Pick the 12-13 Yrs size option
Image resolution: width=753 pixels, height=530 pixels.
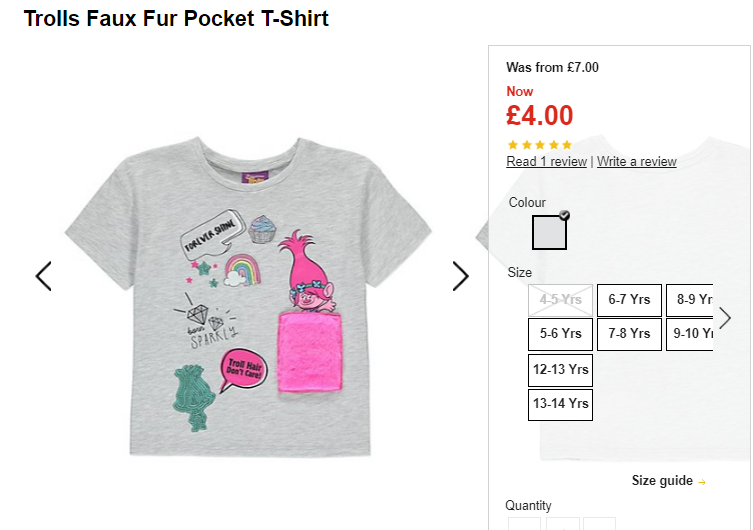(x=560, y=370)
